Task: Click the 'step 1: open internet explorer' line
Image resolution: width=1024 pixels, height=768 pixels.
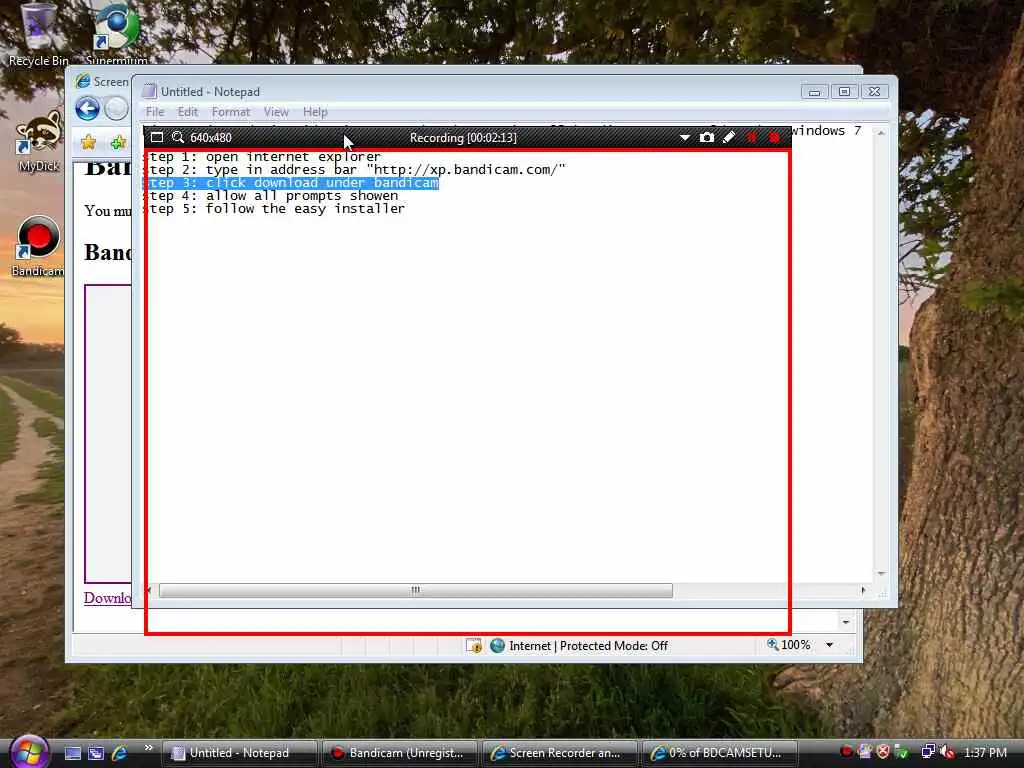Action: (x=263, y=157)
